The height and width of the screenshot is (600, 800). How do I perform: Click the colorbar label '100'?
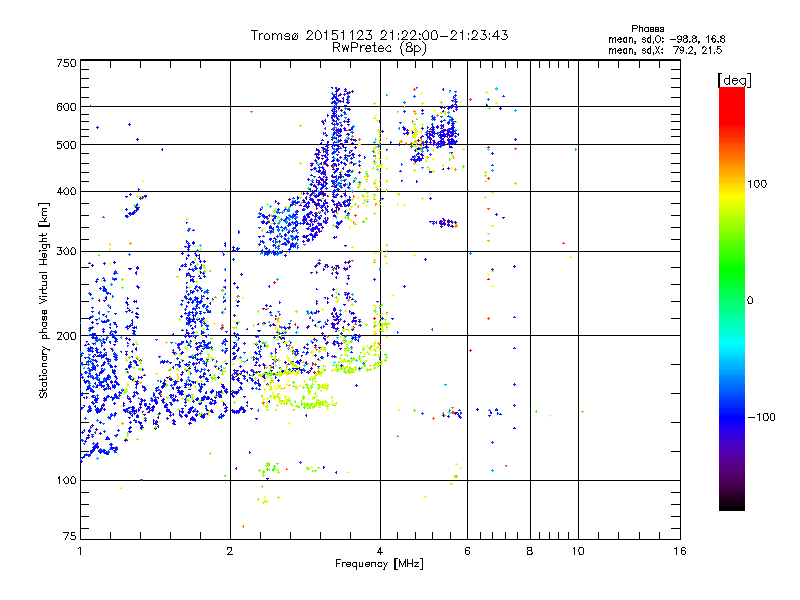pos(757,184)
